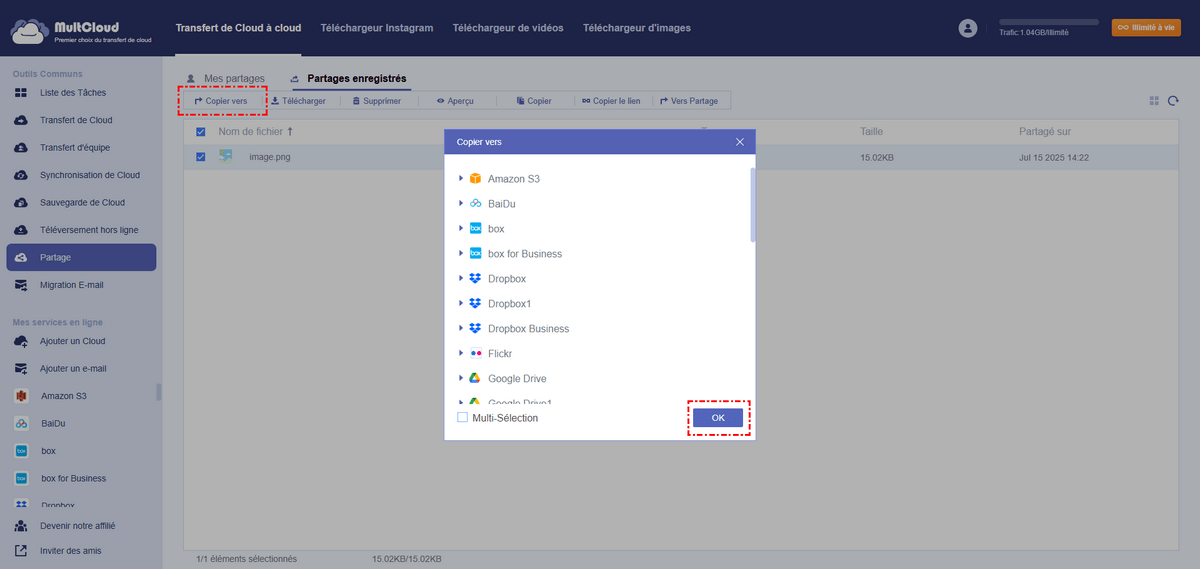
Task: Select the Partage sidebar item
Action: [80, 257]
